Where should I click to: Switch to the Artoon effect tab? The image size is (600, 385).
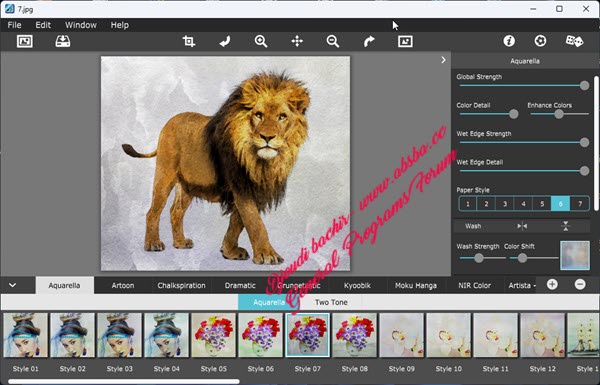[123, 285]
